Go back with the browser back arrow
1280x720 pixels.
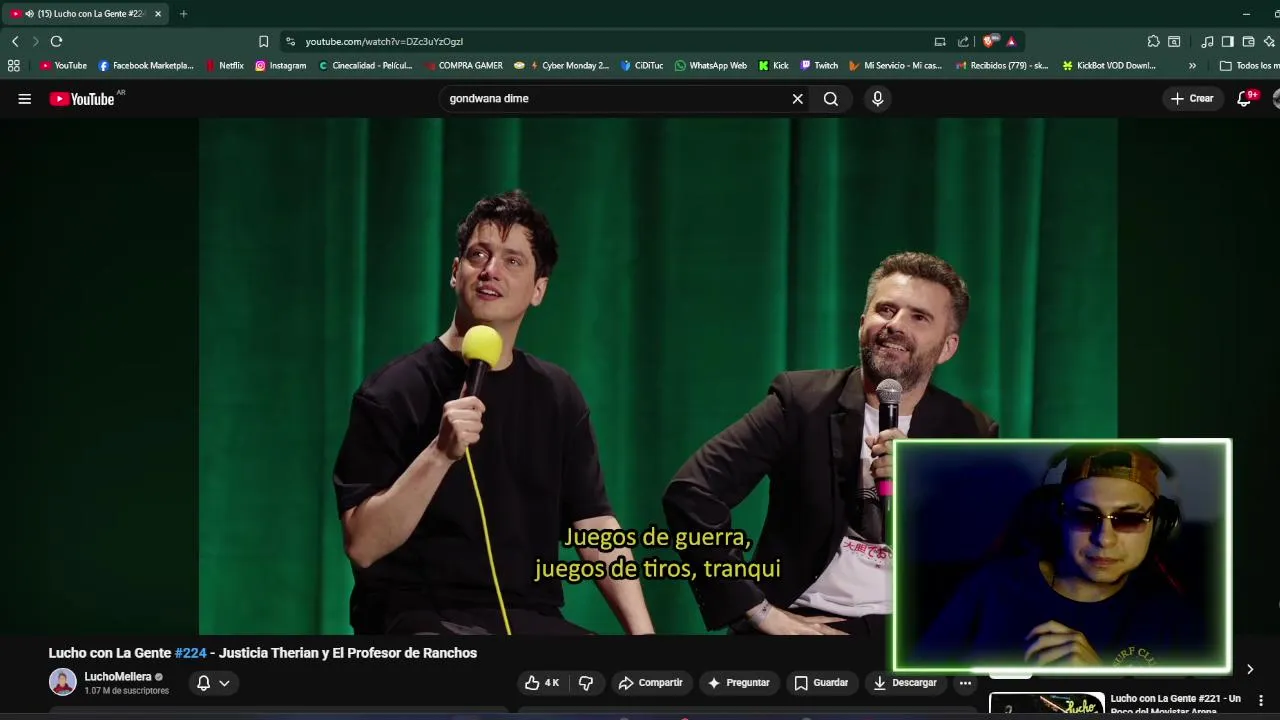pos(15,41)
